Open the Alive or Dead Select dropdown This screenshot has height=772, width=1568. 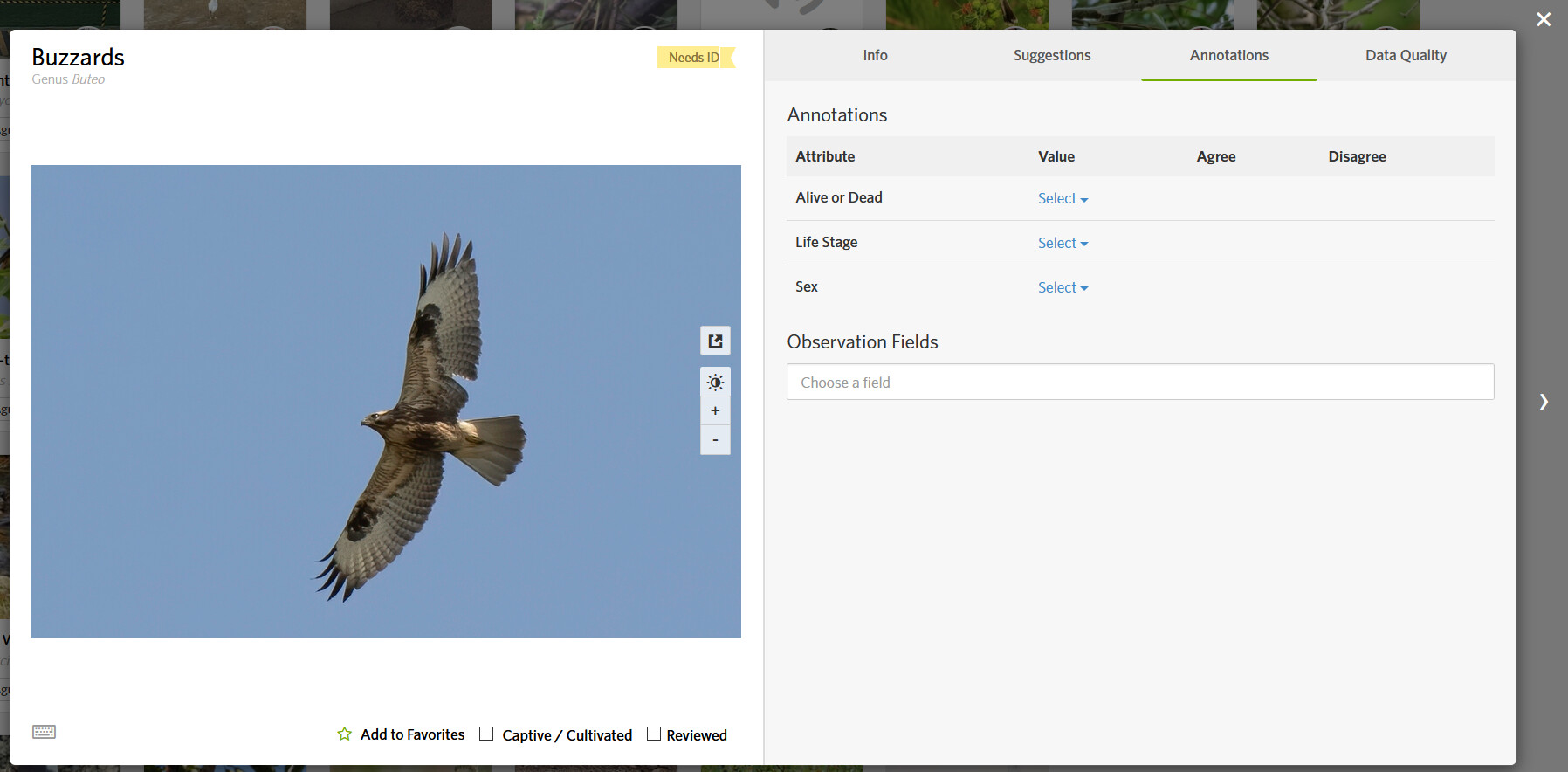point(1063,198)
